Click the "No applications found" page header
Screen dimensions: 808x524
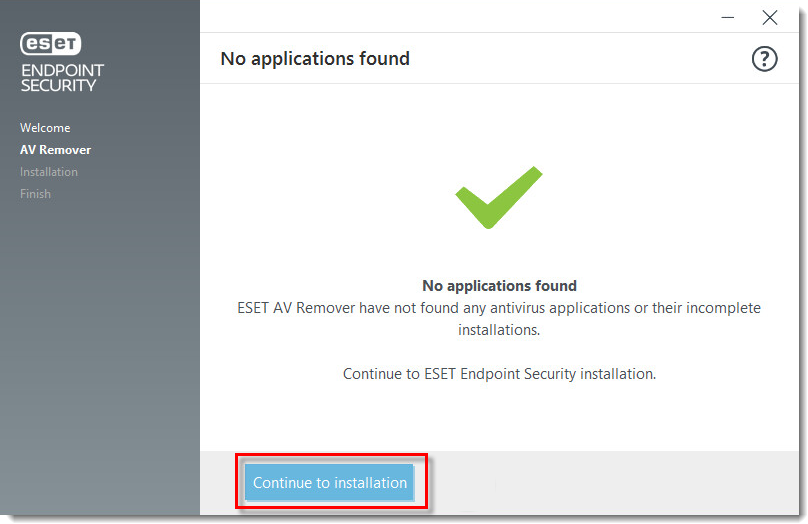315,59
